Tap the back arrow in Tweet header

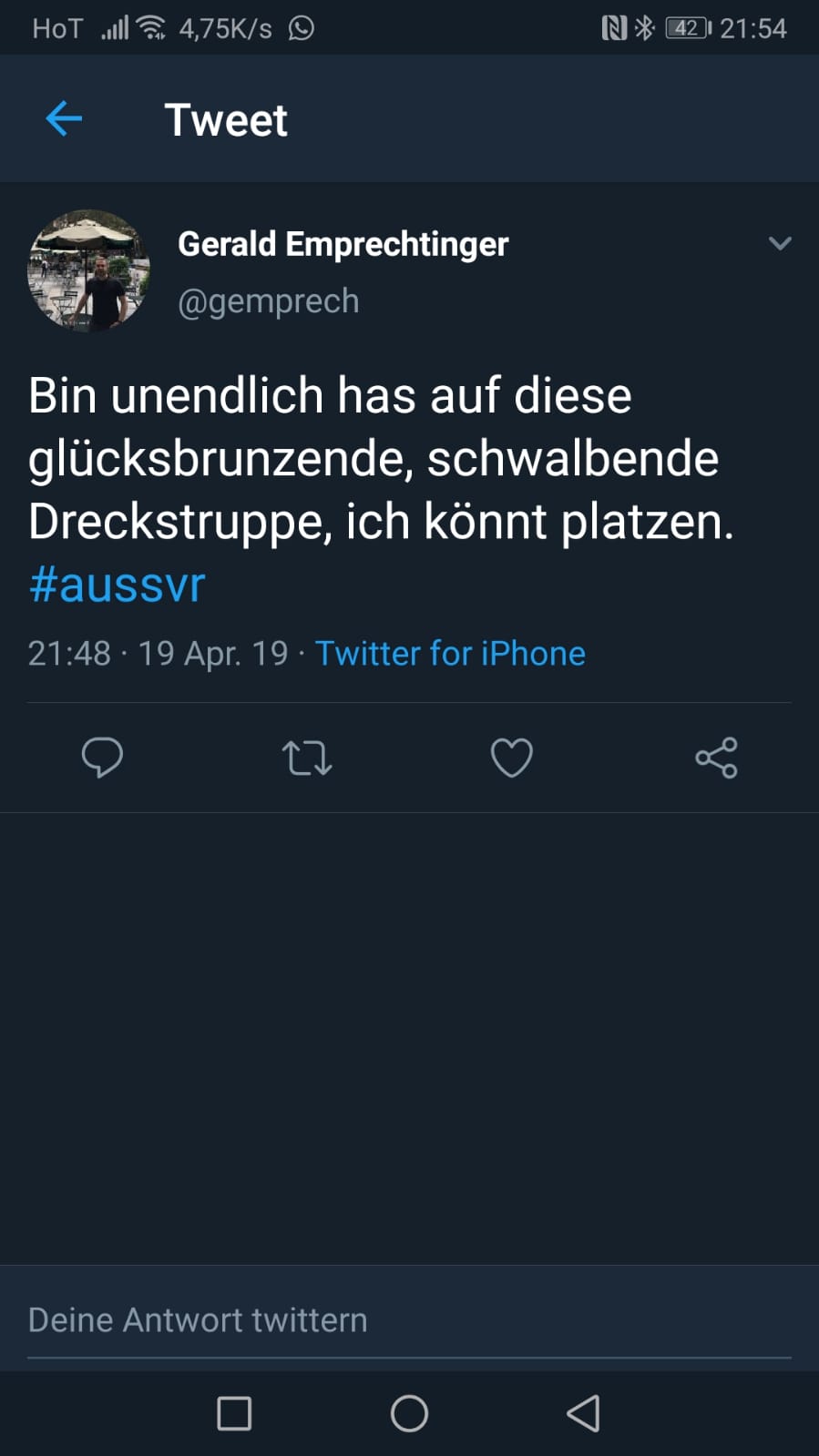pyautogui.click(x=64, y=118)
